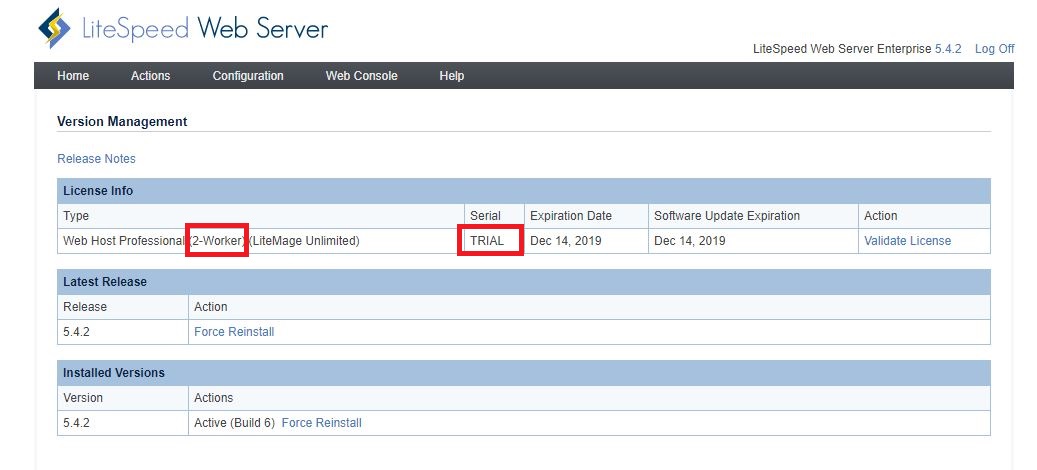Click the Installed Versions section header
This screenshot has height=470, width=1037.
(x=524, y=373)
